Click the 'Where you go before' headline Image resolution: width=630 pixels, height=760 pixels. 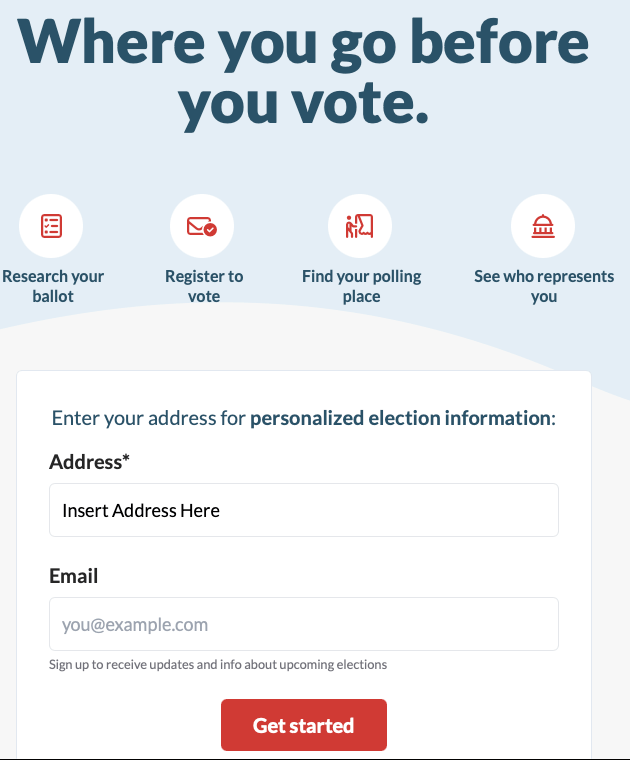click(x=303, y=42)
